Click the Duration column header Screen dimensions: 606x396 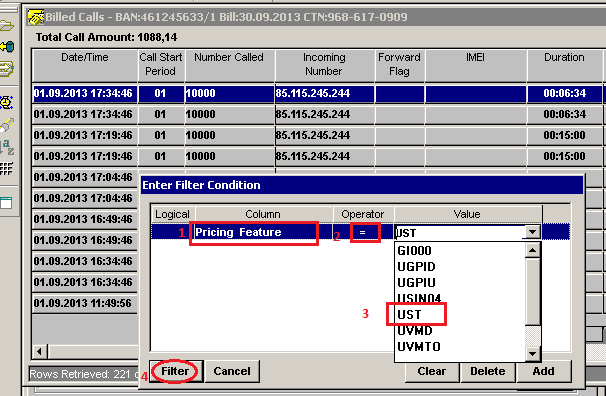[564, 65]
